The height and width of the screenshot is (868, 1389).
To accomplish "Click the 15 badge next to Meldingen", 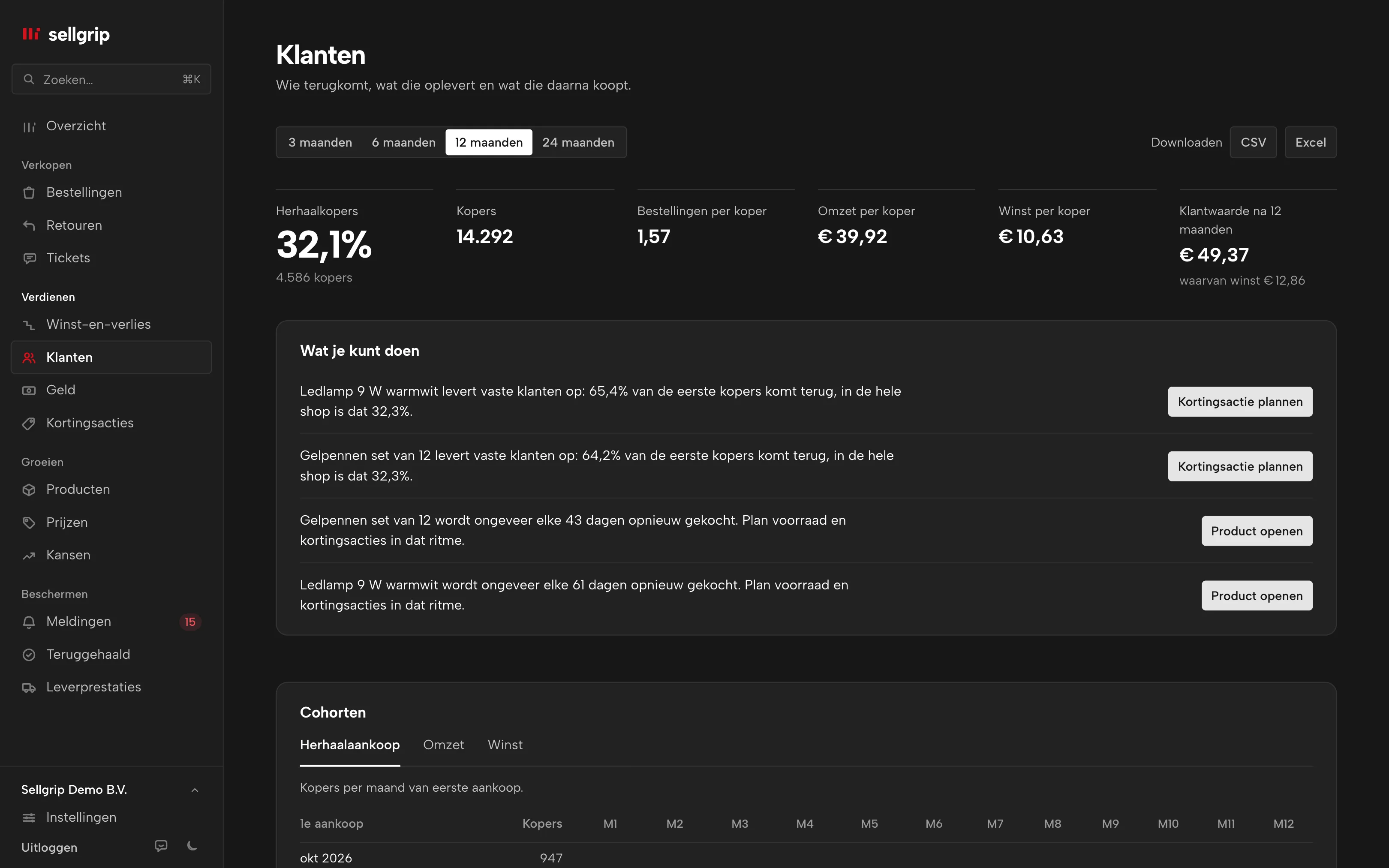I will [x=190, y=622].
